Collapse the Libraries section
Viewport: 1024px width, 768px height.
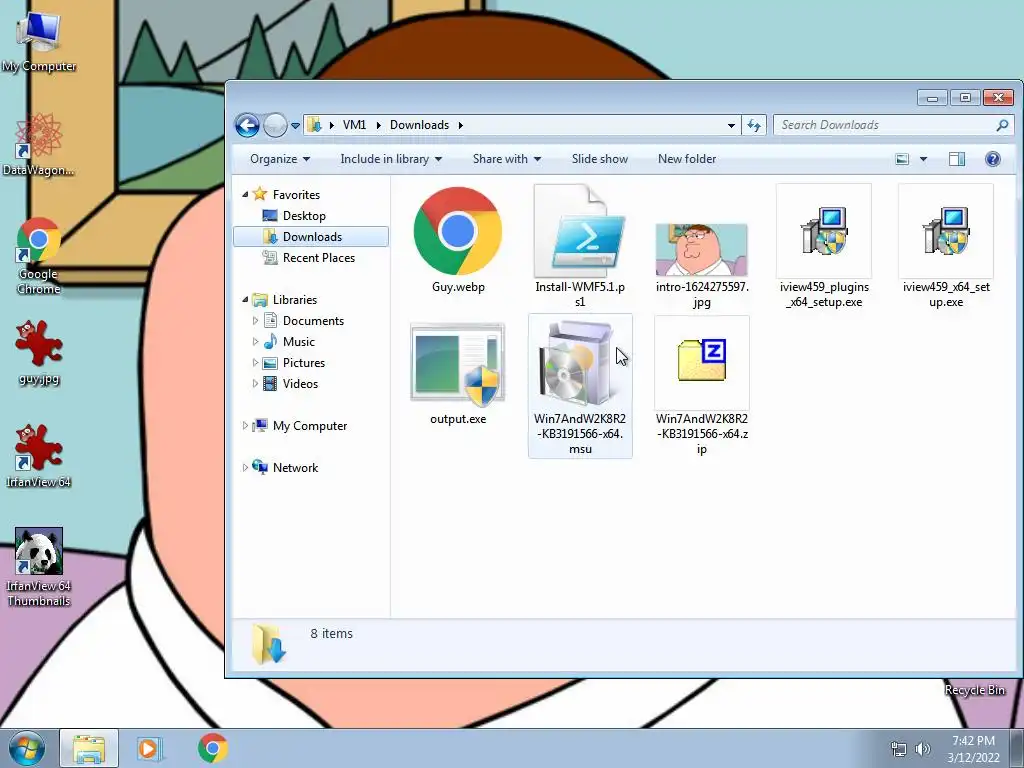(246, 300)
